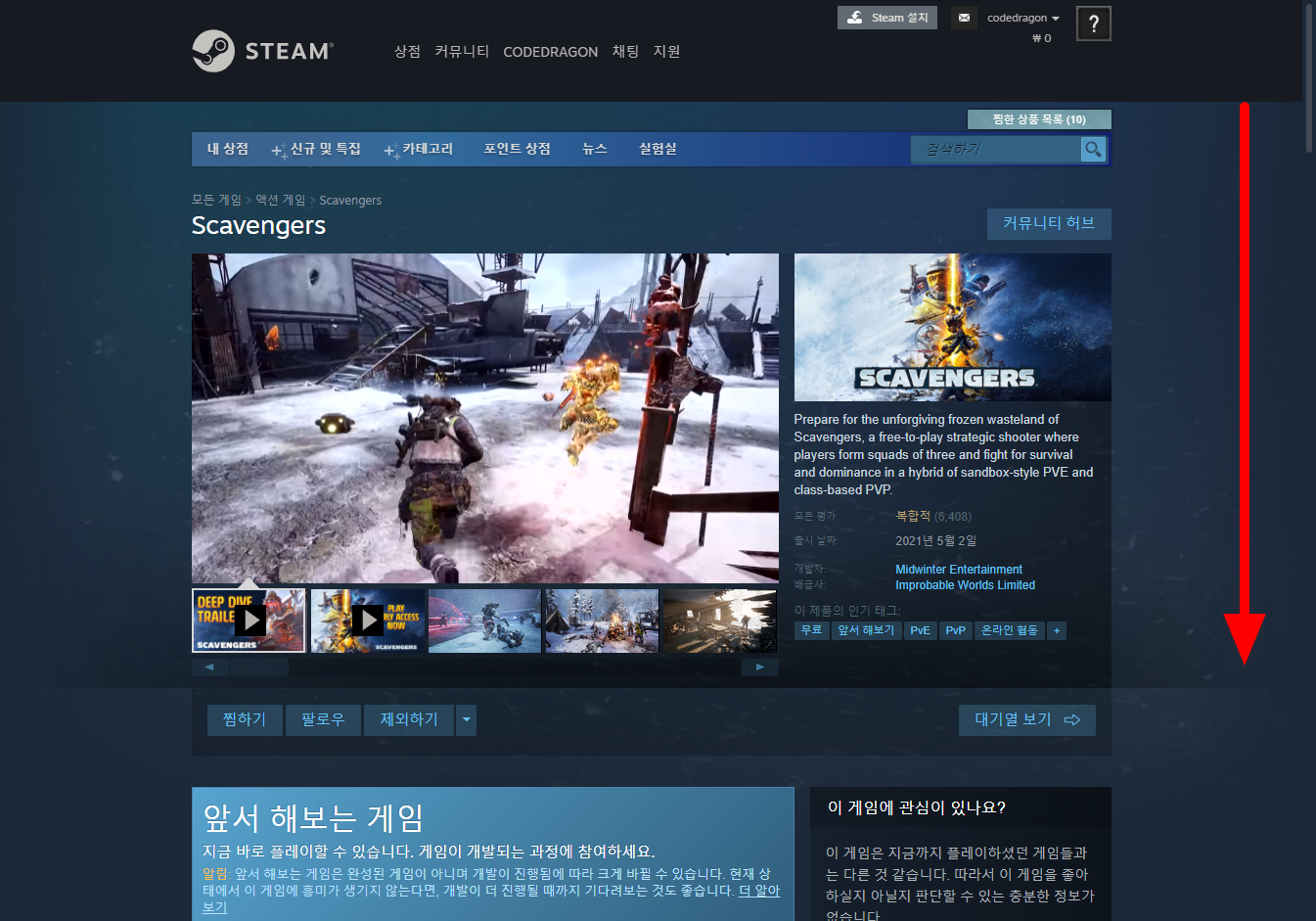
Task: Click the 대기열 보기 button
Action: point(1027,720)
